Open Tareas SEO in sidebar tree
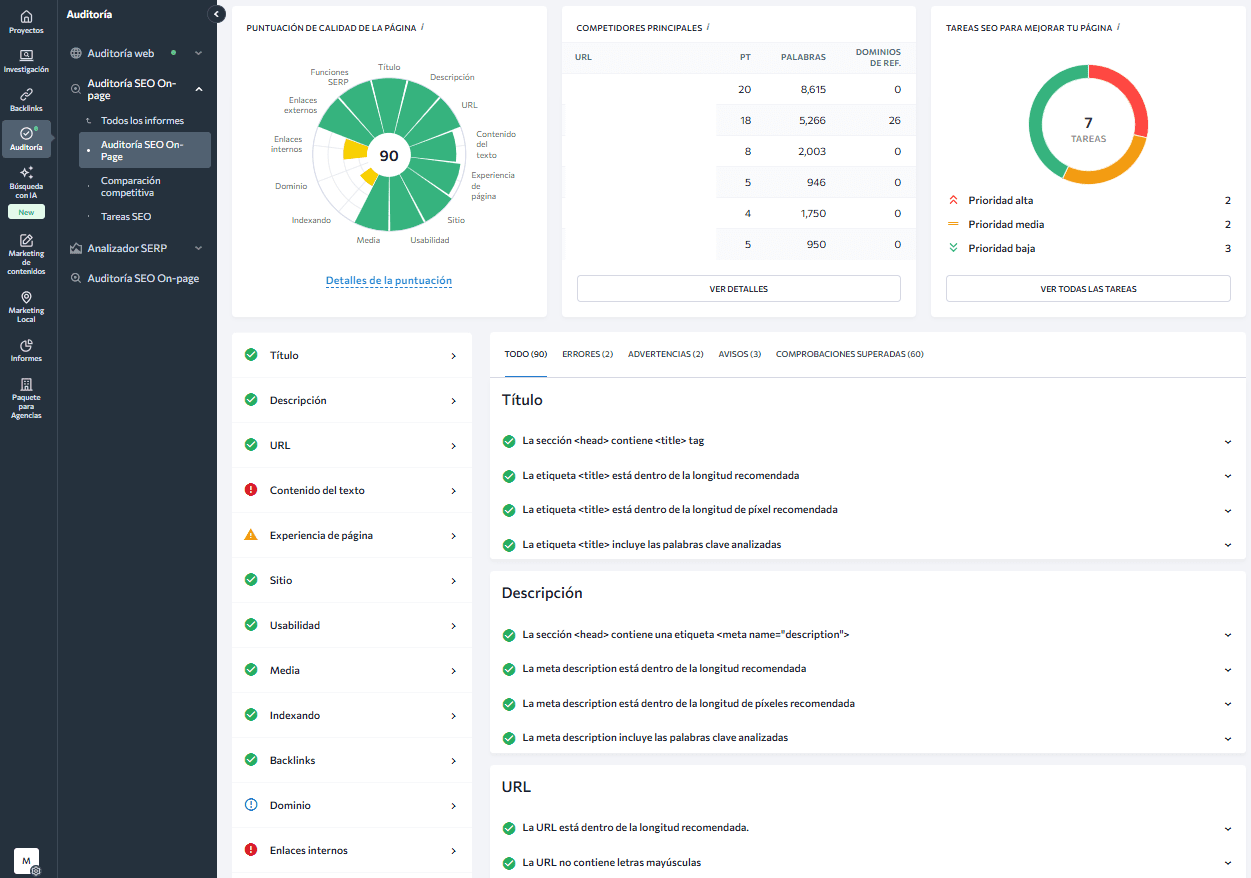 pos(126,216)
